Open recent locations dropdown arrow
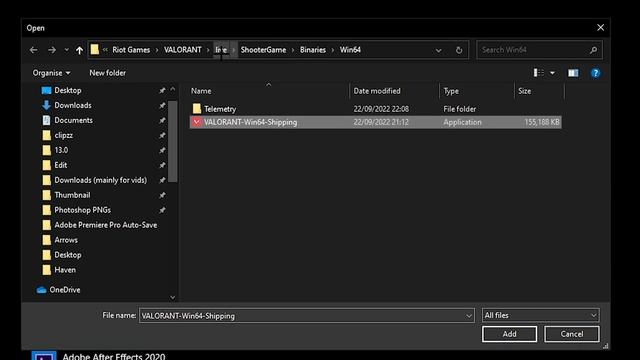Screen dimensions: 640x360 pos(66,50)
